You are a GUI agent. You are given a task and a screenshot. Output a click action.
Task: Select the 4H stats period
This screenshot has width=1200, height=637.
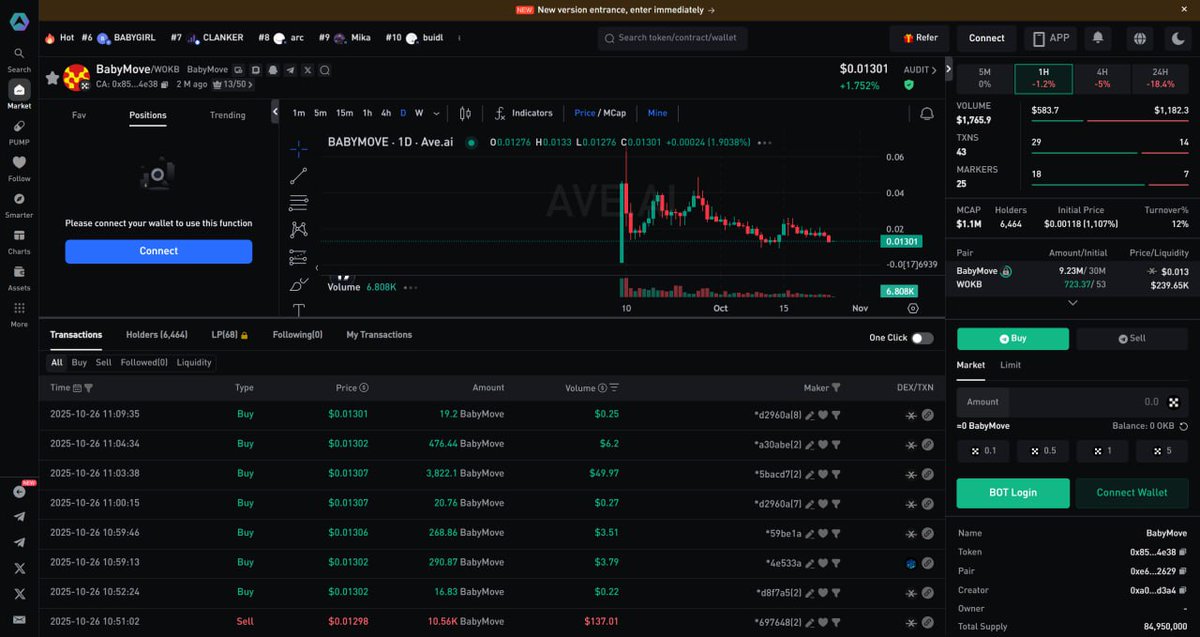coord(1102,78)
